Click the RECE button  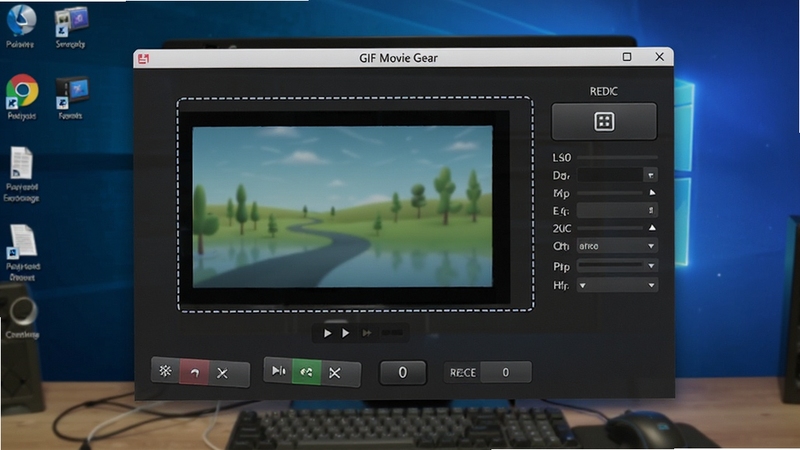(463, 373)
